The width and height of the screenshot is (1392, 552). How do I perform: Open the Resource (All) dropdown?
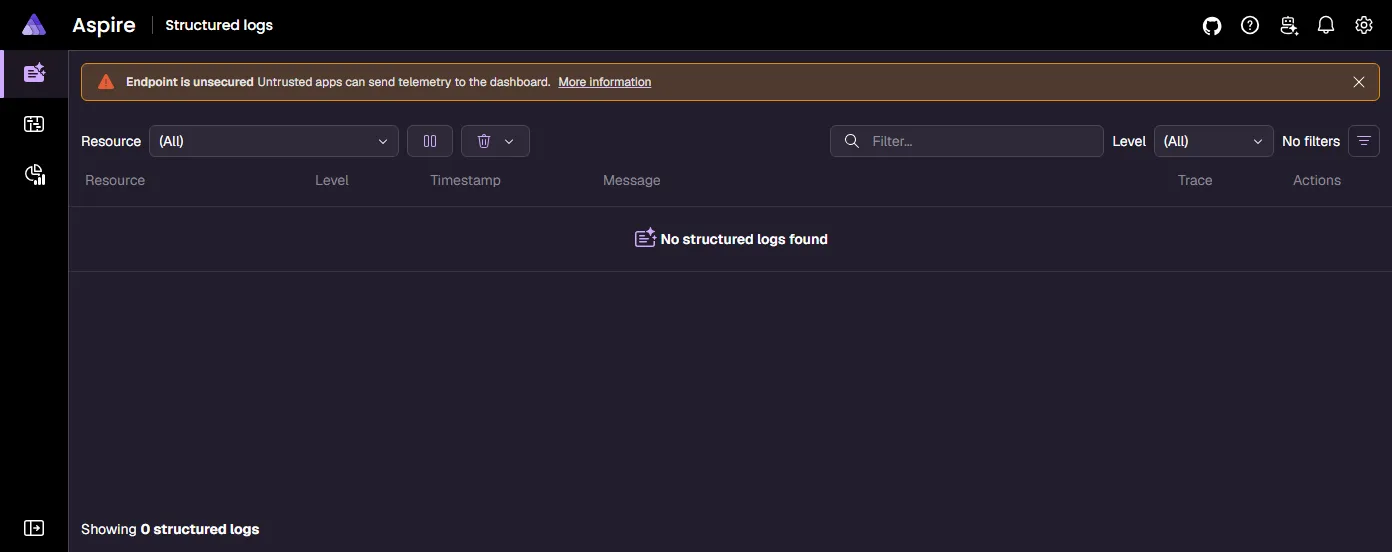tap(274, 141)
